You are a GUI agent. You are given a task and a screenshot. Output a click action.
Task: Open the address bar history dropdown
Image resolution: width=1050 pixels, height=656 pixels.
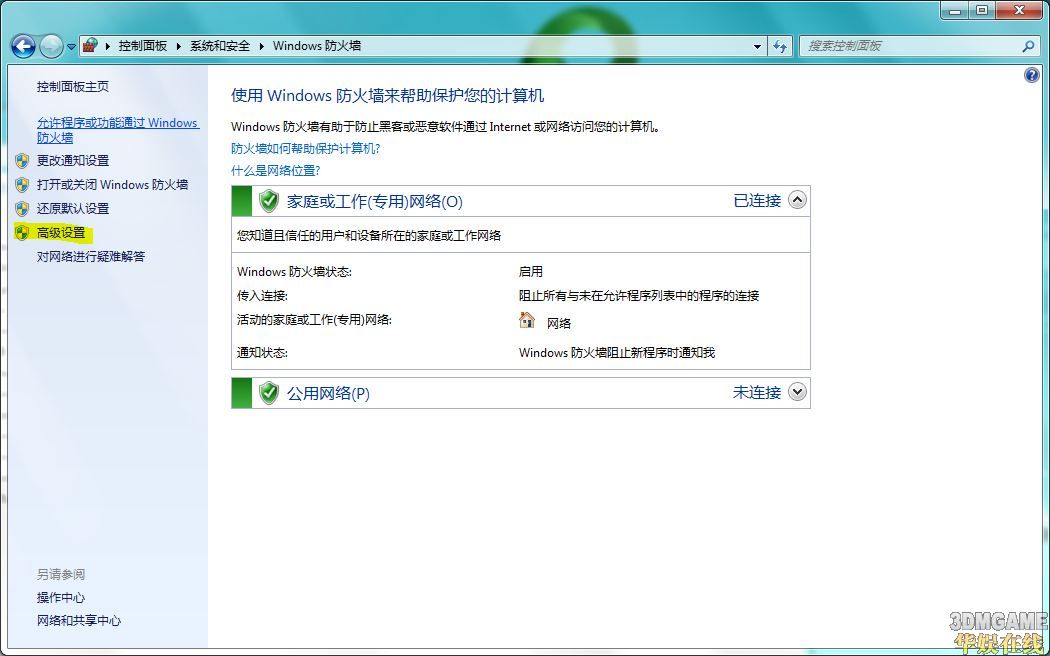click(x=757, y=46)
